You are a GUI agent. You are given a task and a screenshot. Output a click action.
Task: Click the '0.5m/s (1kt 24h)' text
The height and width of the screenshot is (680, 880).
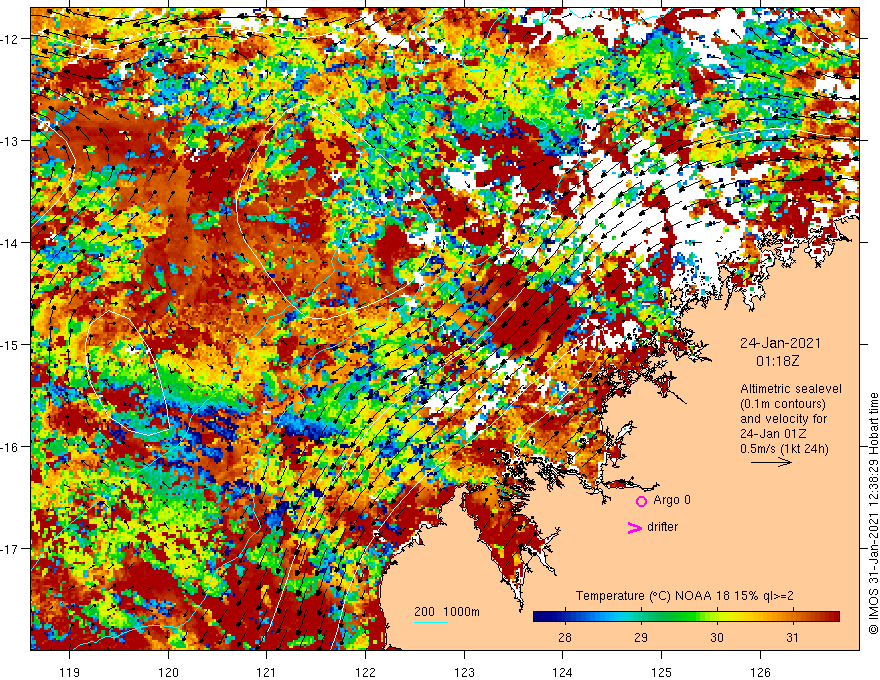coord(784,448)
